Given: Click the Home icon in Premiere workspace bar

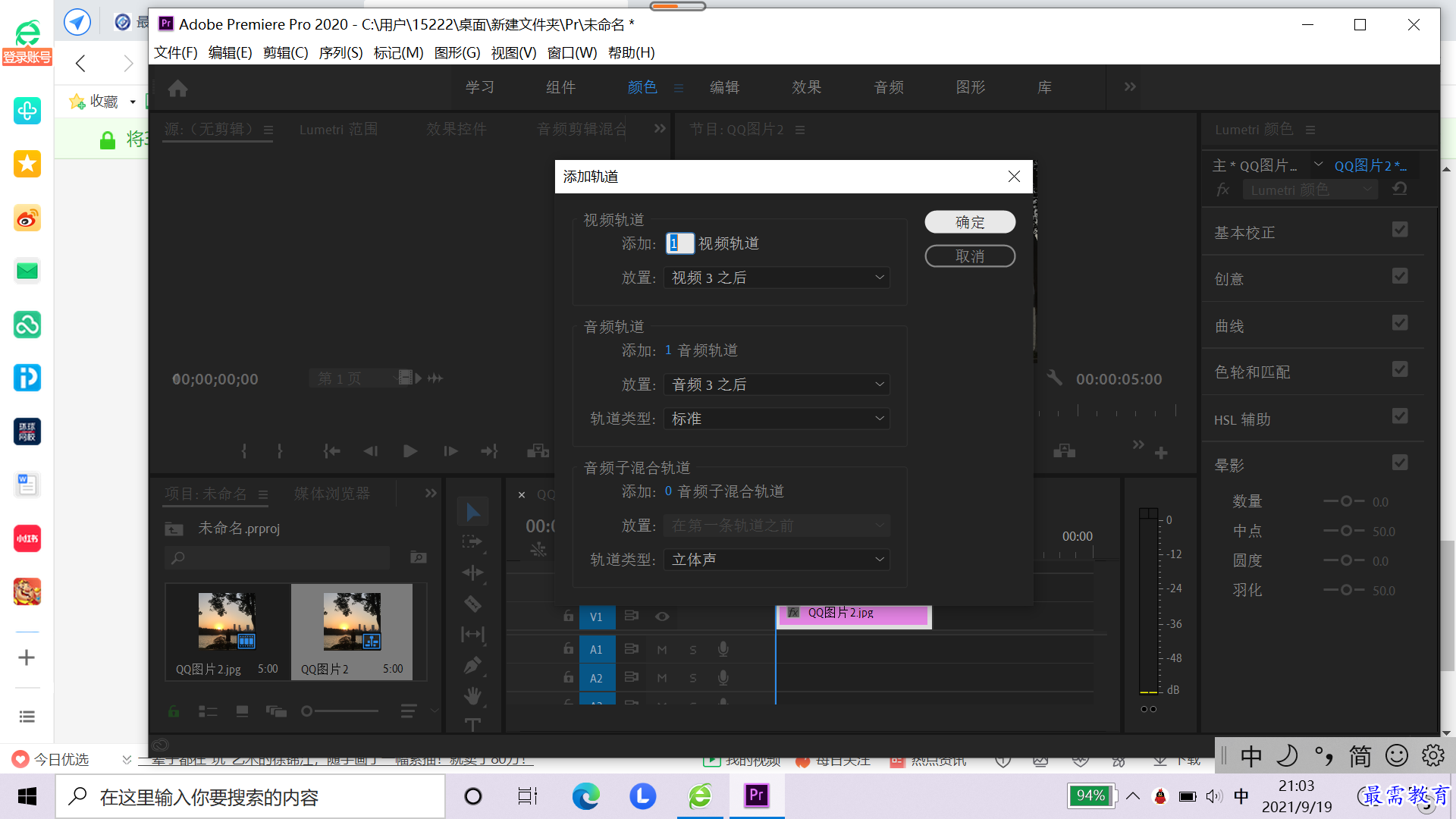Looking at the screenshot, I should [x=178, y=89].
